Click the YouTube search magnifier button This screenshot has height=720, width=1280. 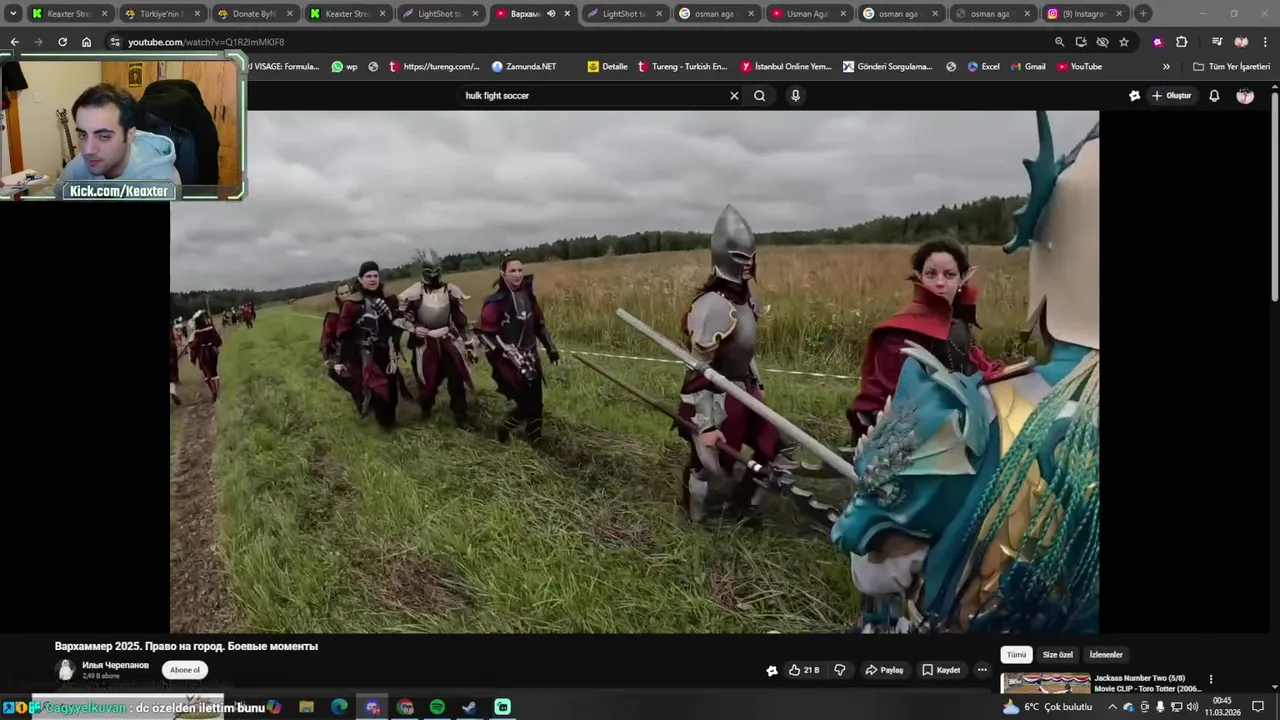tap(760, 96)
